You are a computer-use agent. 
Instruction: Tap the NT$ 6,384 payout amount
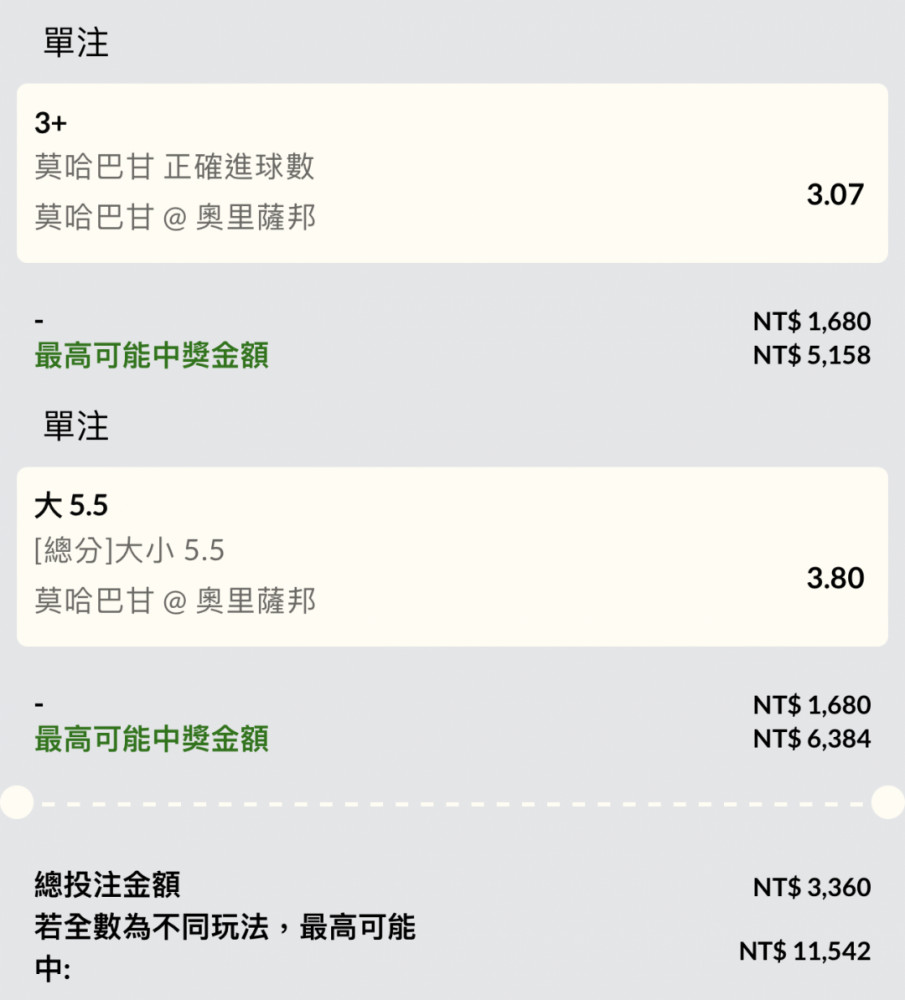(812, 739)
